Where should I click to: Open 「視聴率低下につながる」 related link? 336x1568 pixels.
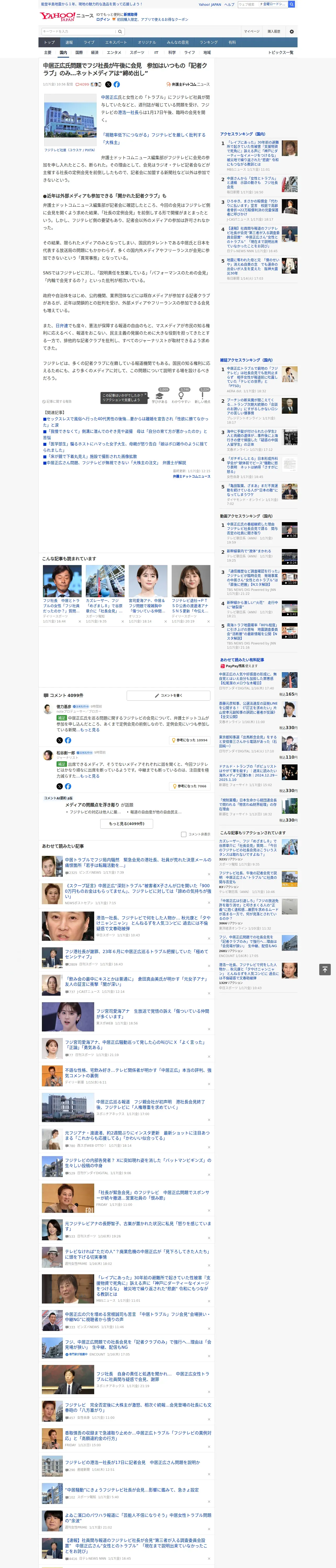tap(154, 139)
